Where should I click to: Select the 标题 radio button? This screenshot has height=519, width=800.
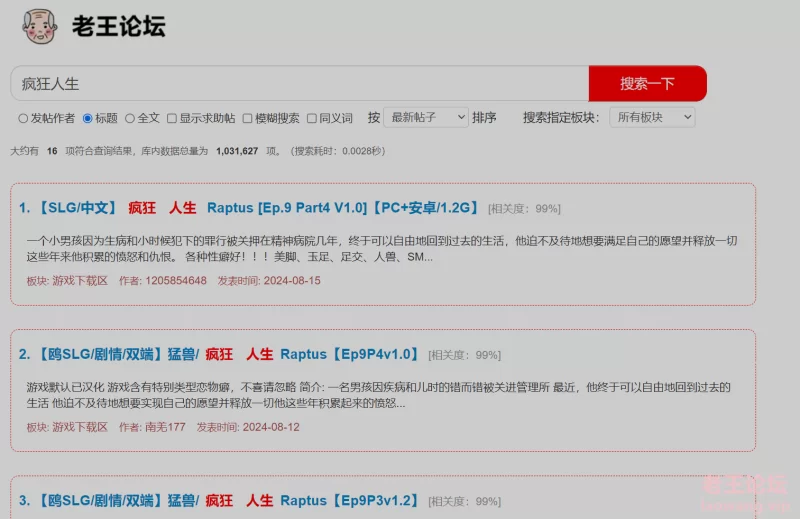coord(88,118)
